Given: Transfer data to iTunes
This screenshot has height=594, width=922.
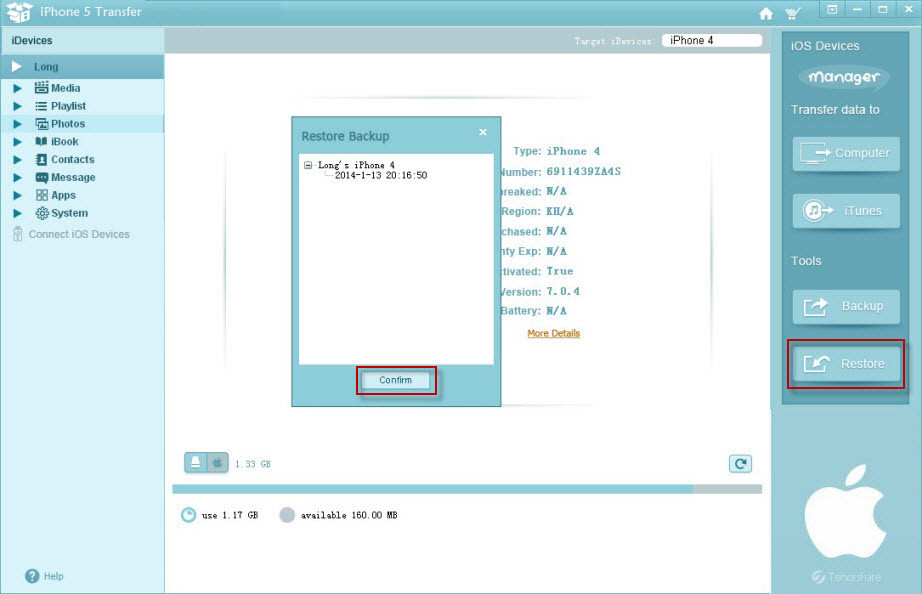Looking at the screenshot, I should tap(846, 211).
